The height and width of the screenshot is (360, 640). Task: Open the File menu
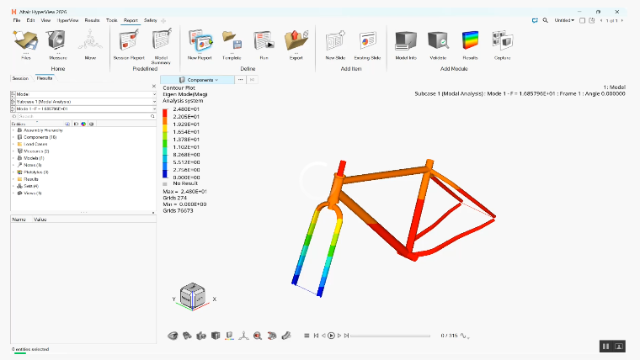tap(17, 20)
